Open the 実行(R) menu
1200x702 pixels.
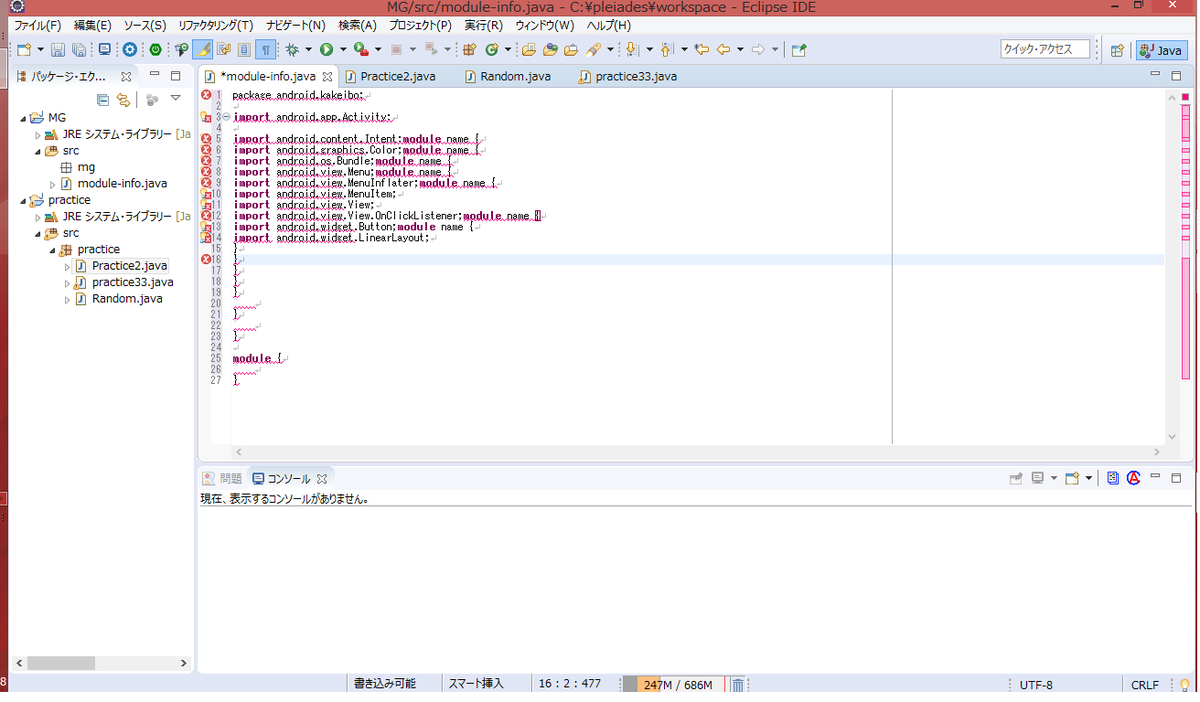483,25
